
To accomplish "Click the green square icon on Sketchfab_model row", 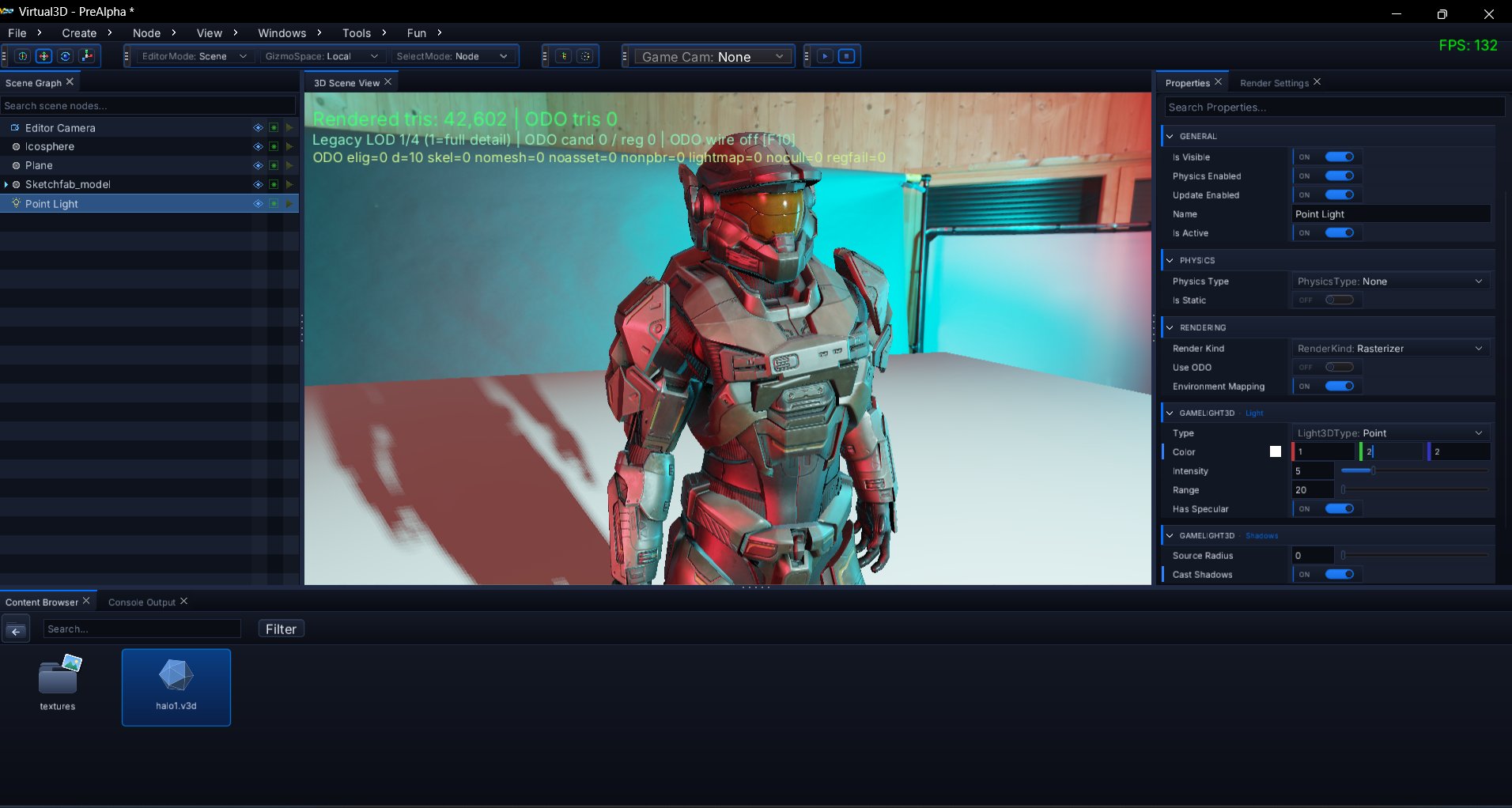I will click(274, 184).
